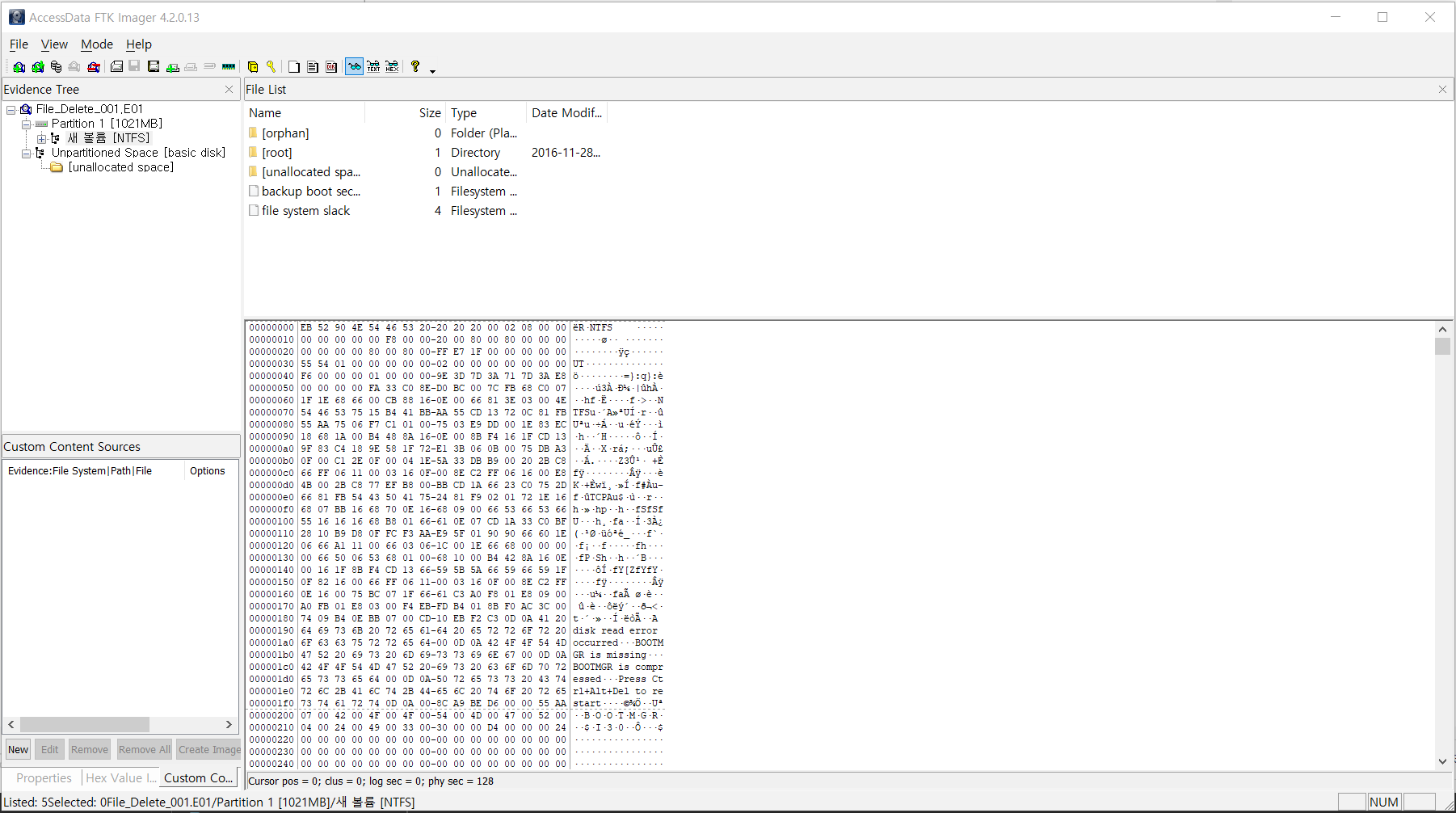This screenshot has height=813, width=1456.
Task: Click the Evidence:File System|Path|File column header
Action: pos(94,471)
